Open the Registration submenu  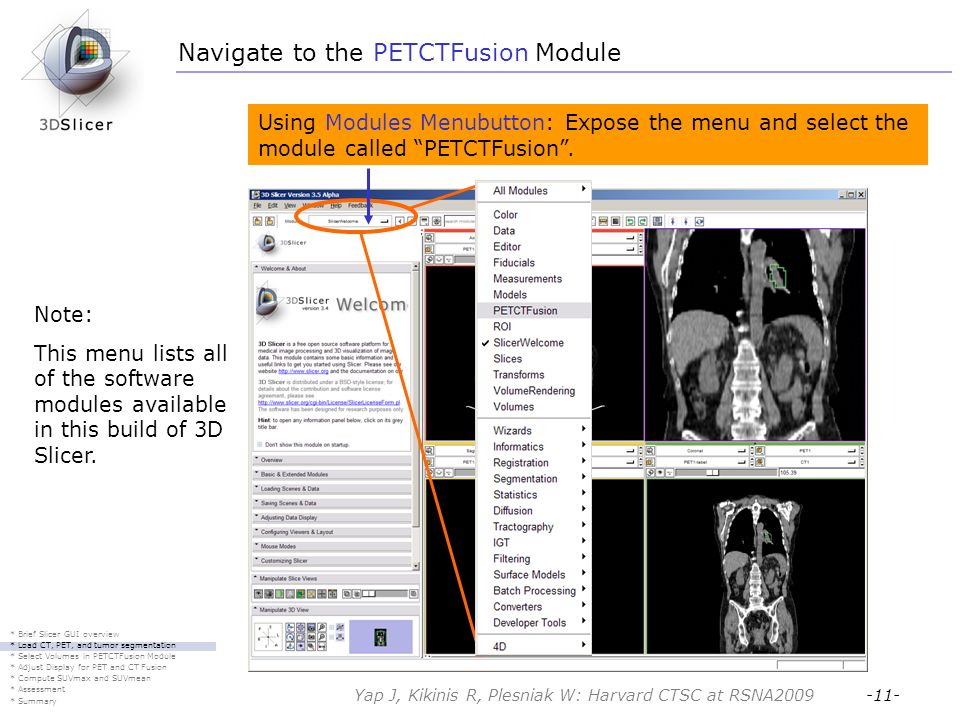click(x=533, y=463)
